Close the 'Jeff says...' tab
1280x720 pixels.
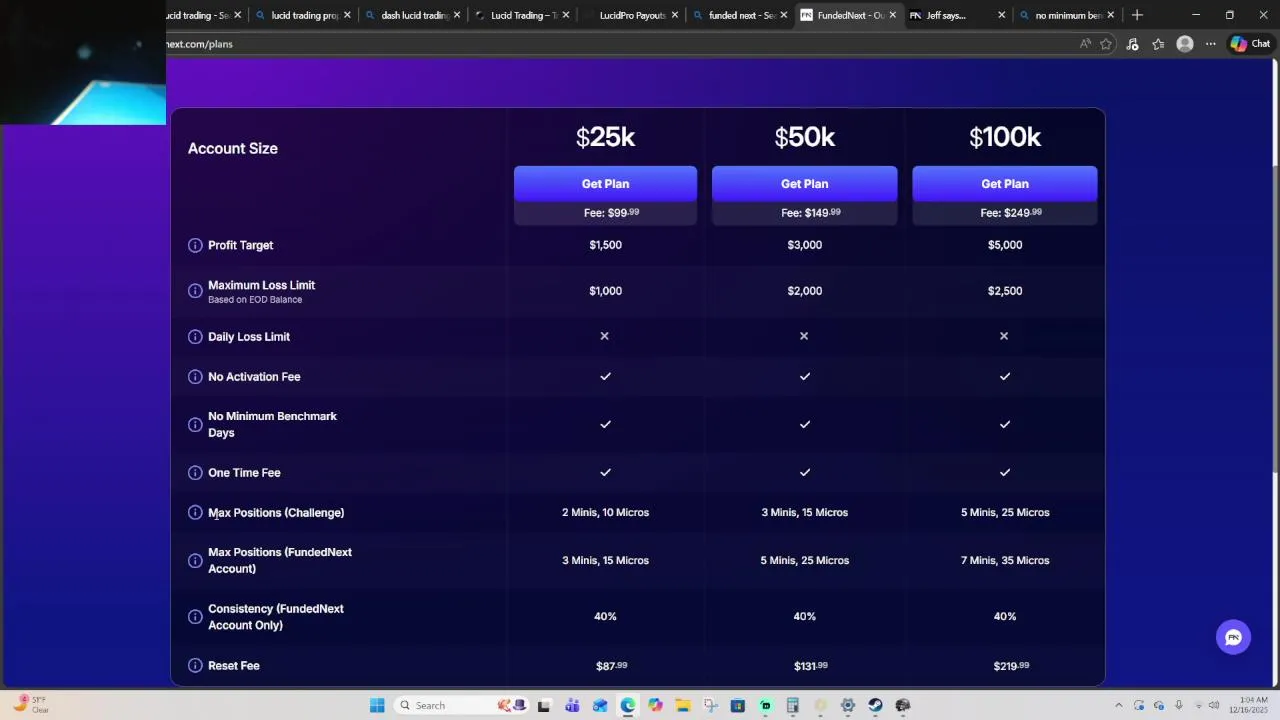click(x=1001, y=15)
